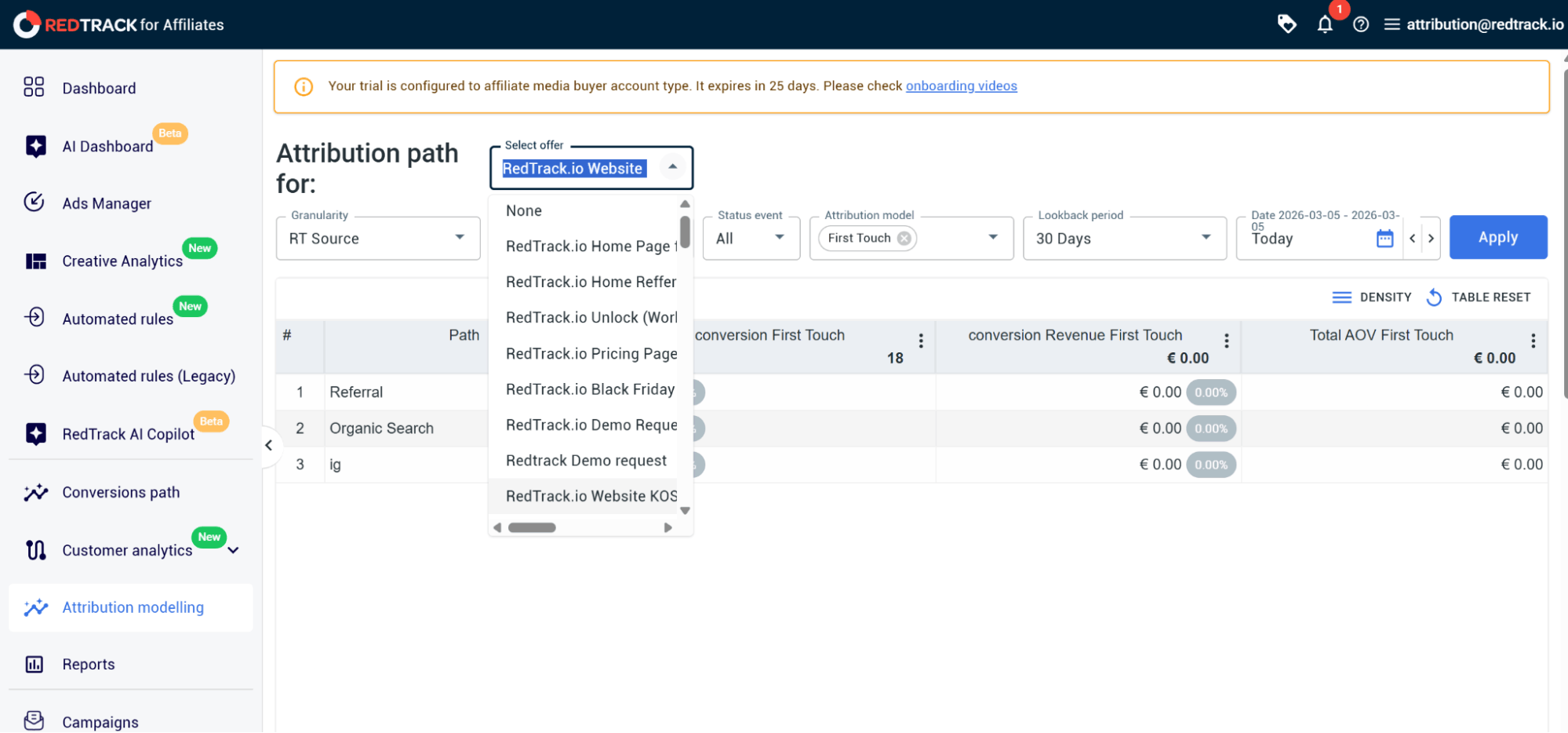
Task: Select RedTrack.io Home Page offer
Action: 583,246
